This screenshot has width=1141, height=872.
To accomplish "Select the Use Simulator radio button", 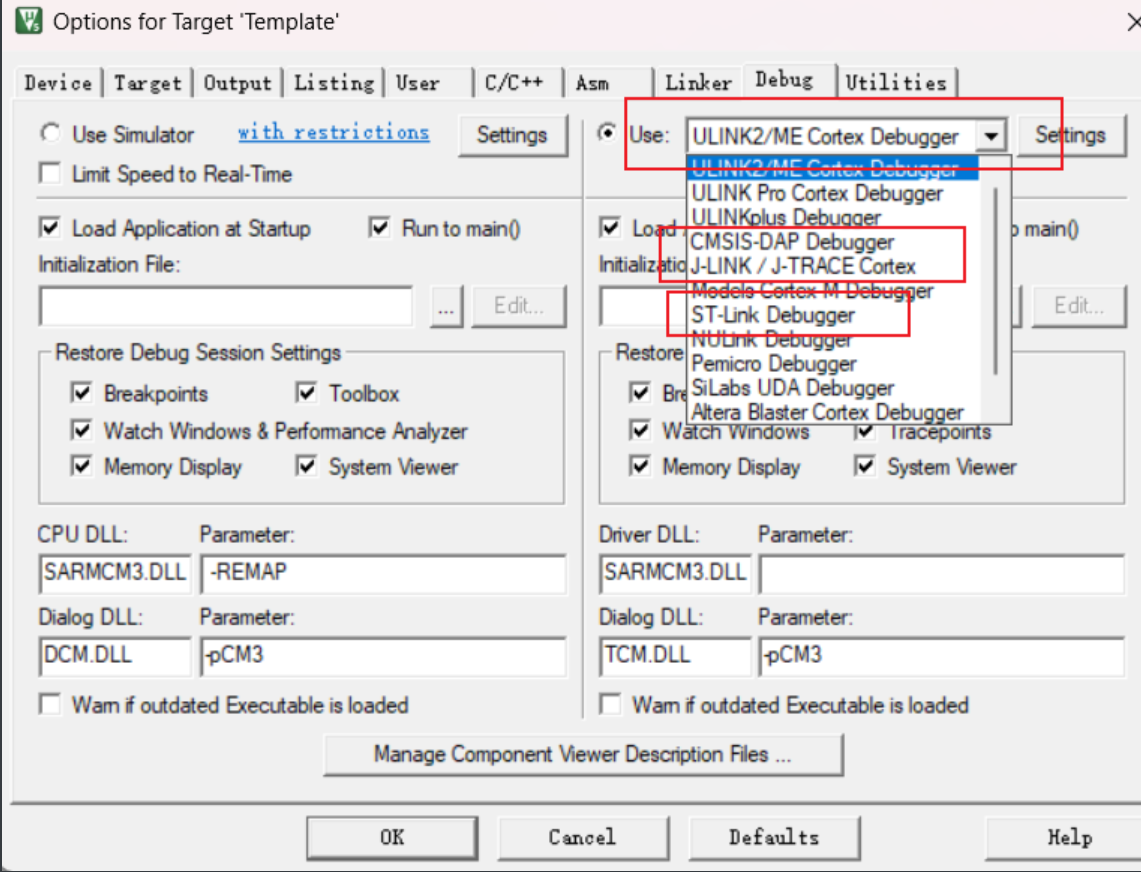I will click(50, 133).
